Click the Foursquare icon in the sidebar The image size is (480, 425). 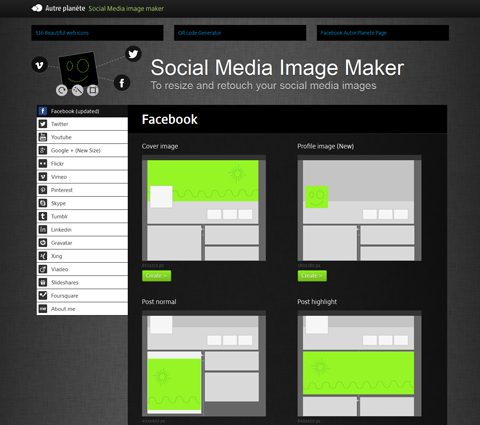(x=43, y=295)
